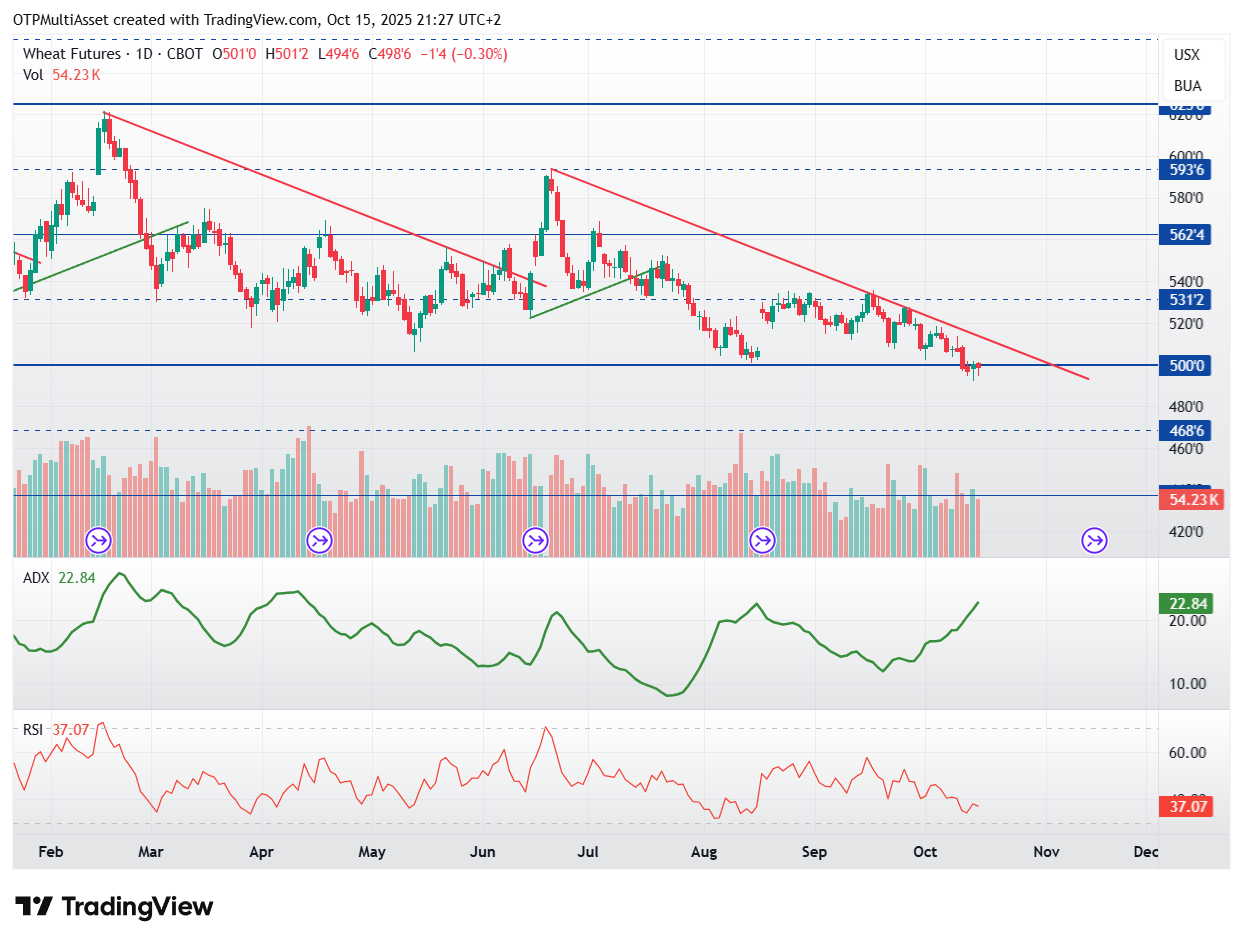Click the 468'6 price level label
The height and width of the screenshot is (944, 1243).
(x=1187, y=431)
